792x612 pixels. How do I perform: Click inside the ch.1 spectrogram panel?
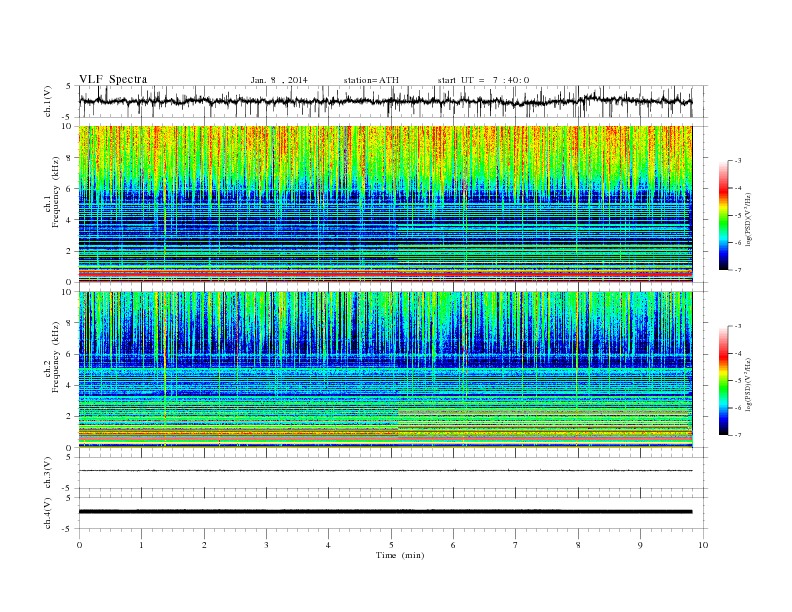[x=385, y=204]
